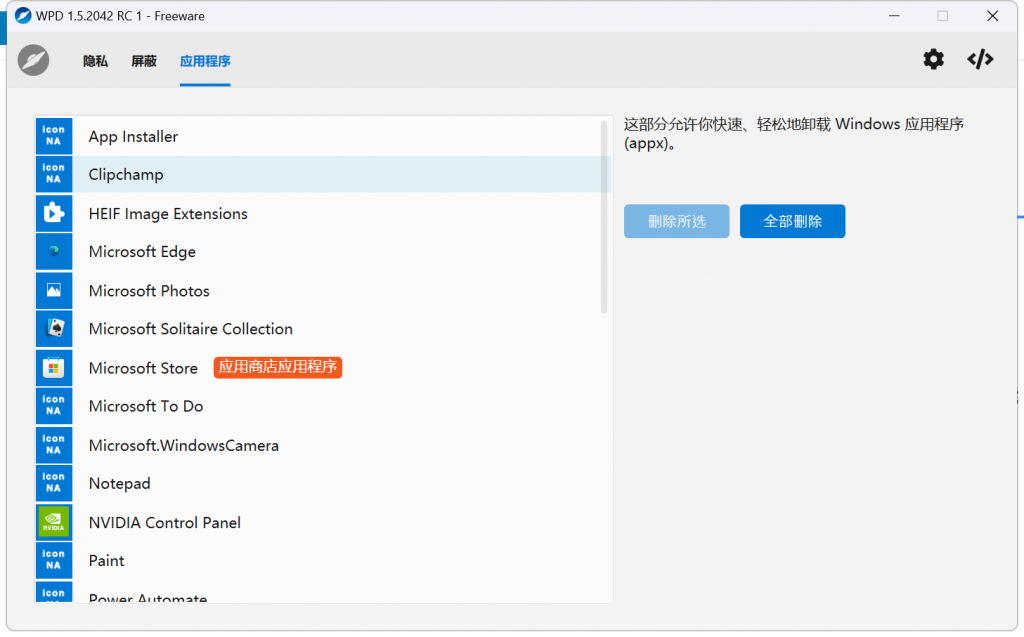Select Microsoft.WindowsCamera in the list

323,445
